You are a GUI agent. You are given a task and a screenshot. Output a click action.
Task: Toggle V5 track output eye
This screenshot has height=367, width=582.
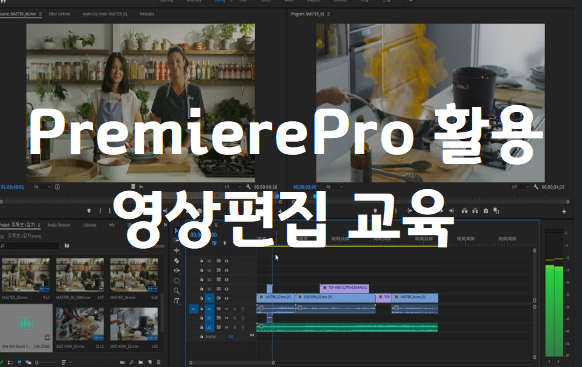(x=226, y=261)
